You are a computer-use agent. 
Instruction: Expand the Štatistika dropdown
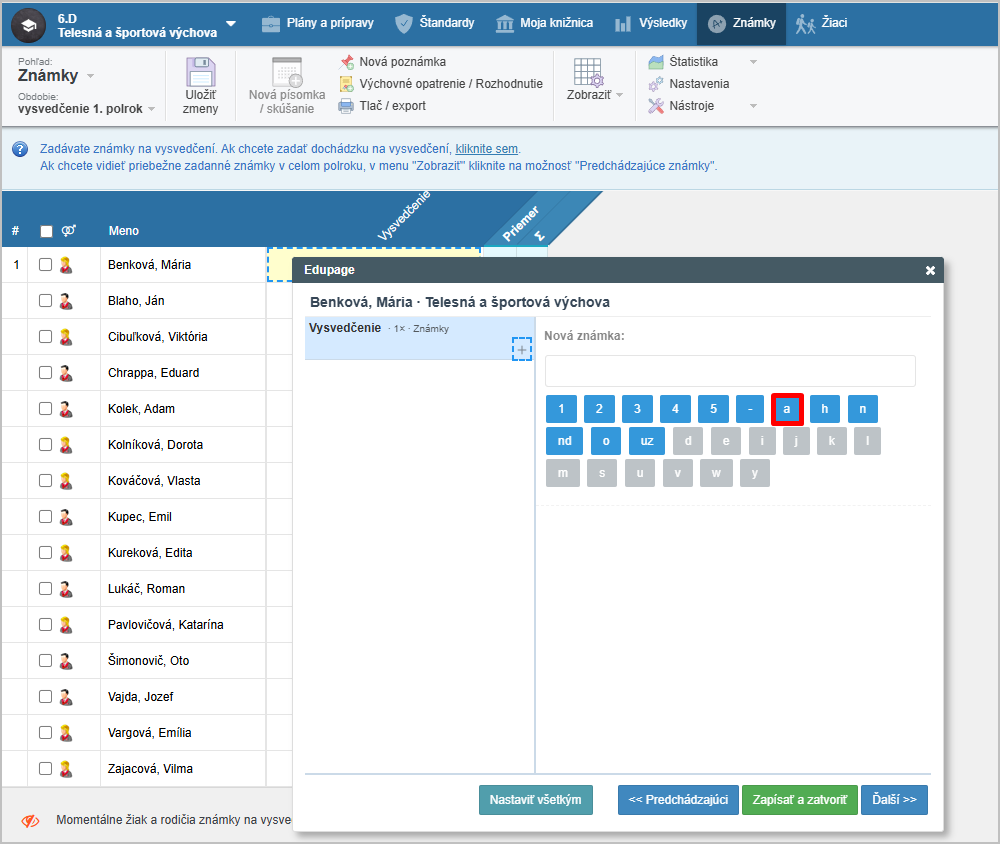[x=753, y=62]
